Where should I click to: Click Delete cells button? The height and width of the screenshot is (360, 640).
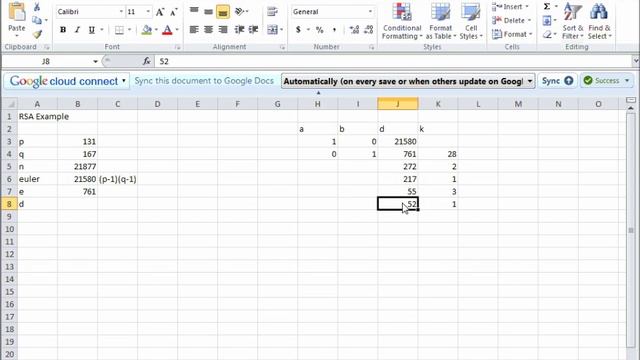[512, 20]
